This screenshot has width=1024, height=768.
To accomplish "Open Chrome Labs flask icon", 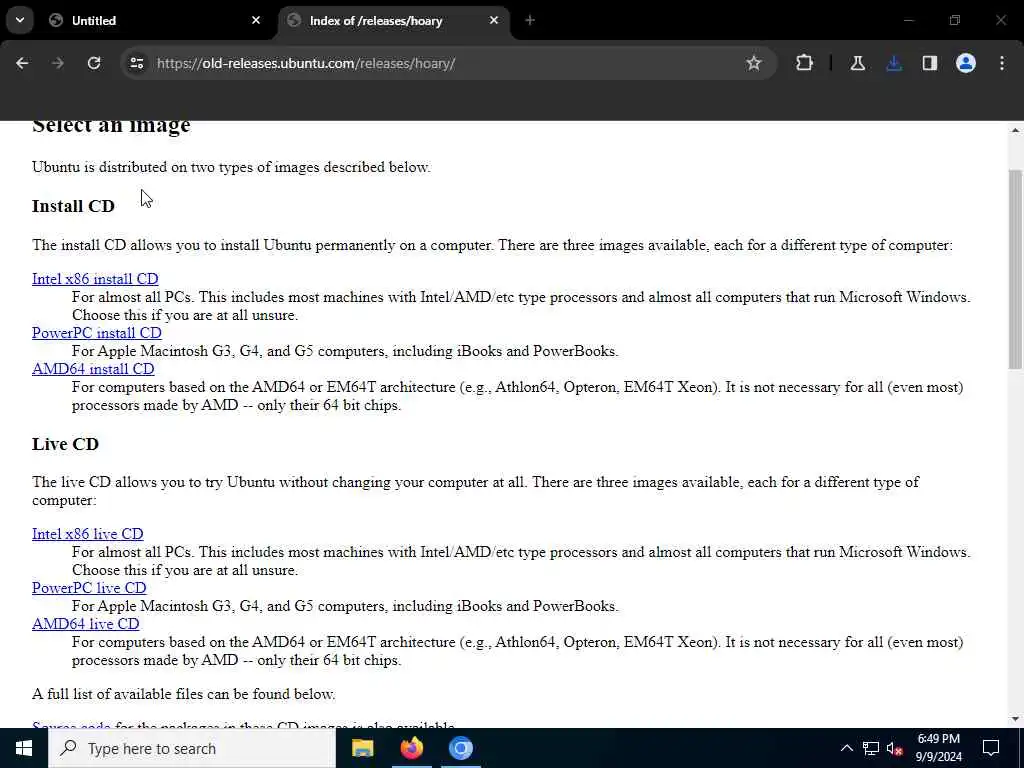I will pos(857,63).
